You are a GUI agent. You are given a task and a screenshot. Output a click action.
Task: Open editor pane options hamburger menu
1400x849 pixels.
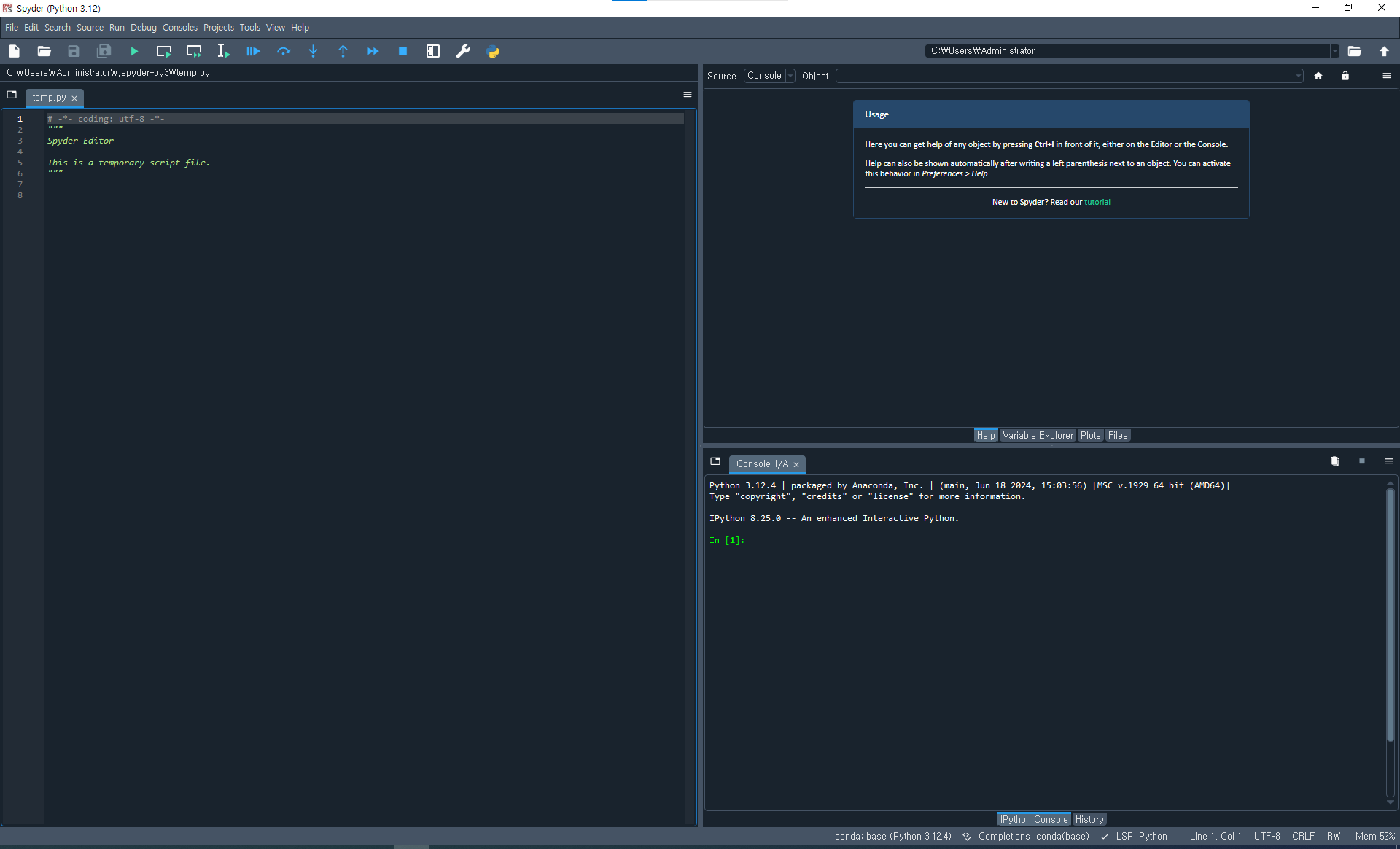pyautogui.click(x=687, y=95)
